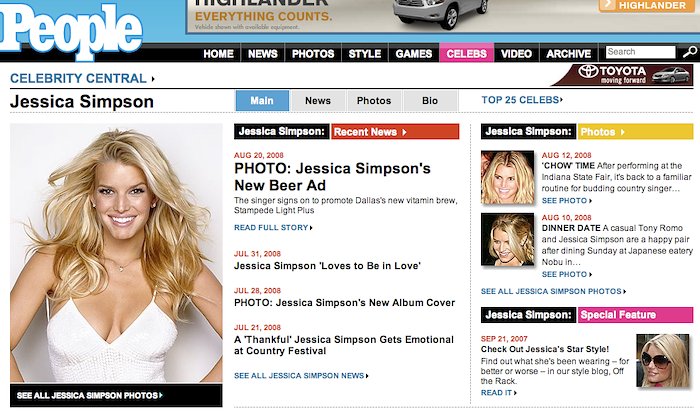Open the TOP 25 CELEBS link

[x=522, y=100]
